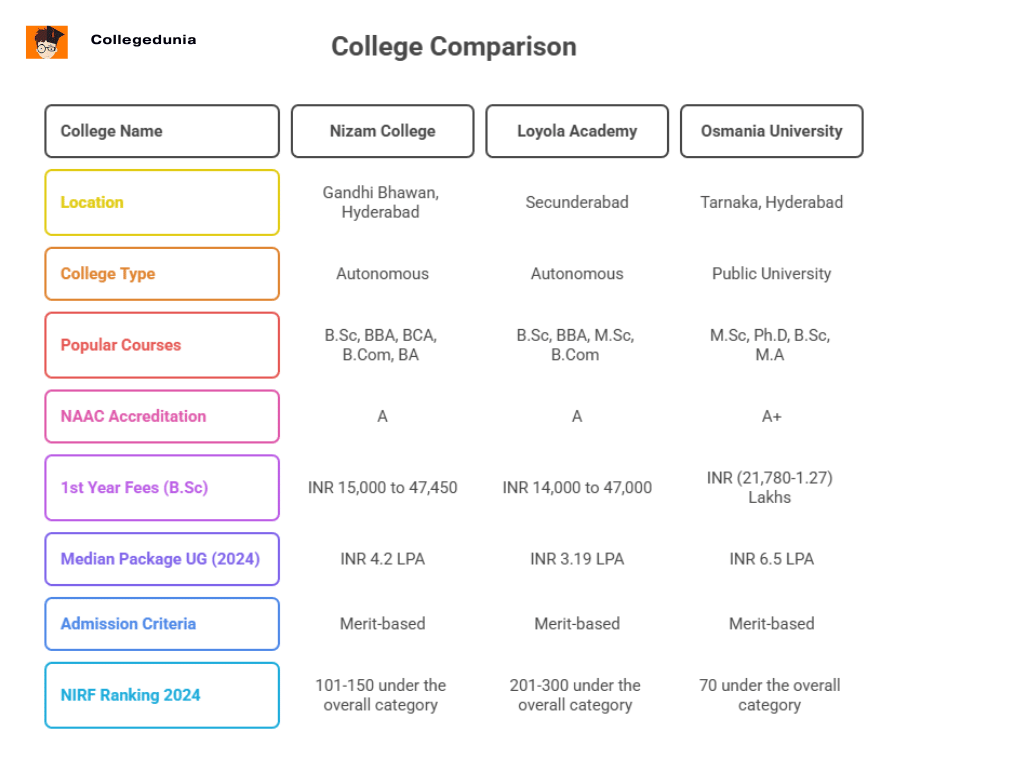Click the Collegedunia mascot logo icon

[x=47, y=42]
